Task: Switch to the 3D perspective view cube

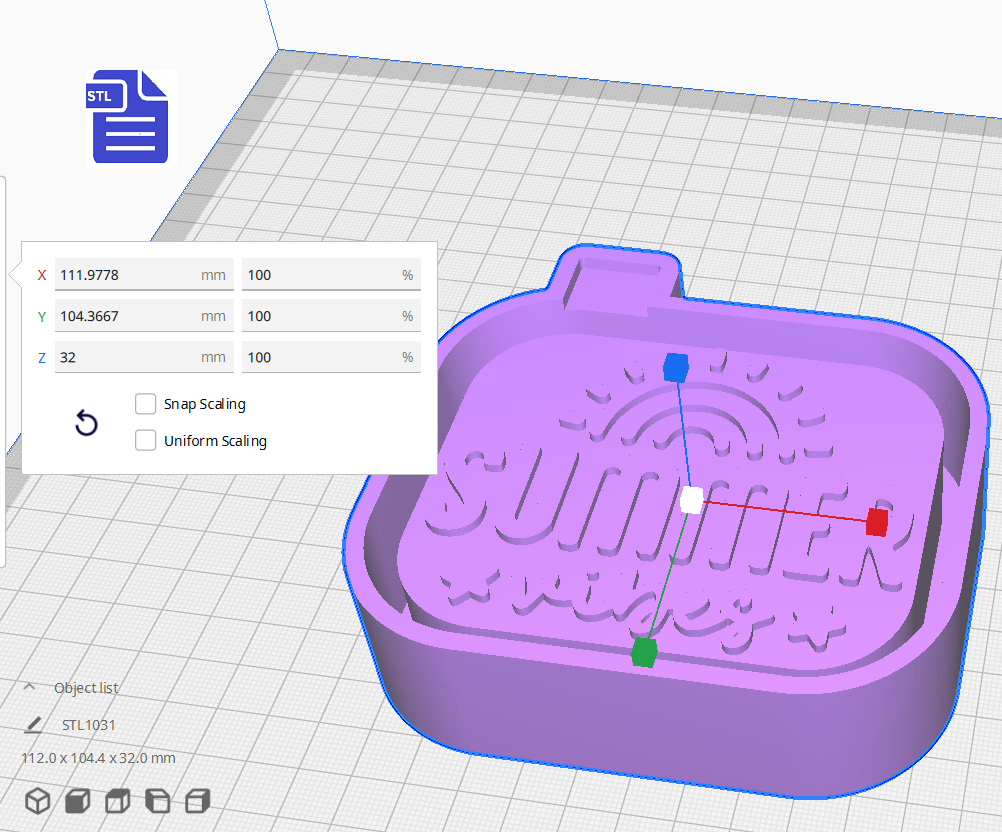Action: (x=37, y=800)
